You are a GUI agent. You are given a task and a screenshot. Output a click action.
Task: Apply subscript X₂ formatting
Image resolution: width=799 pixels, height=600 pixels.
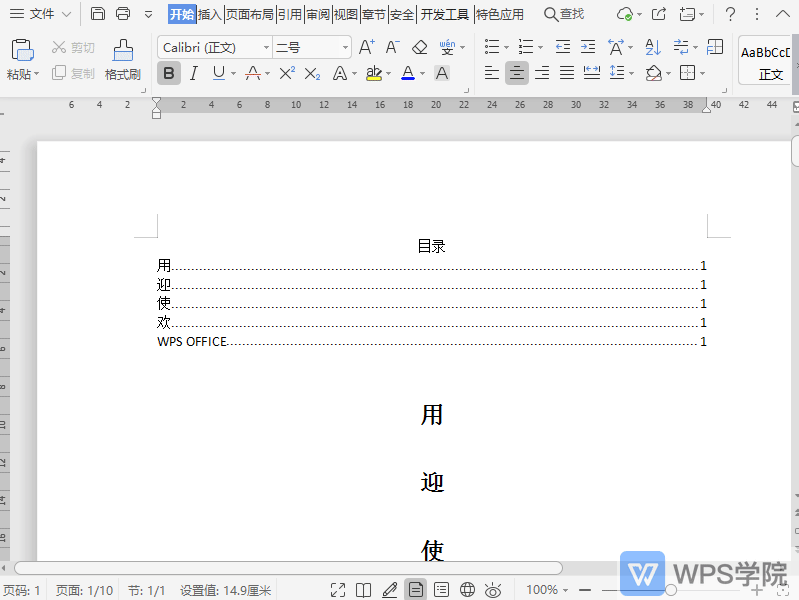point(312,74)
